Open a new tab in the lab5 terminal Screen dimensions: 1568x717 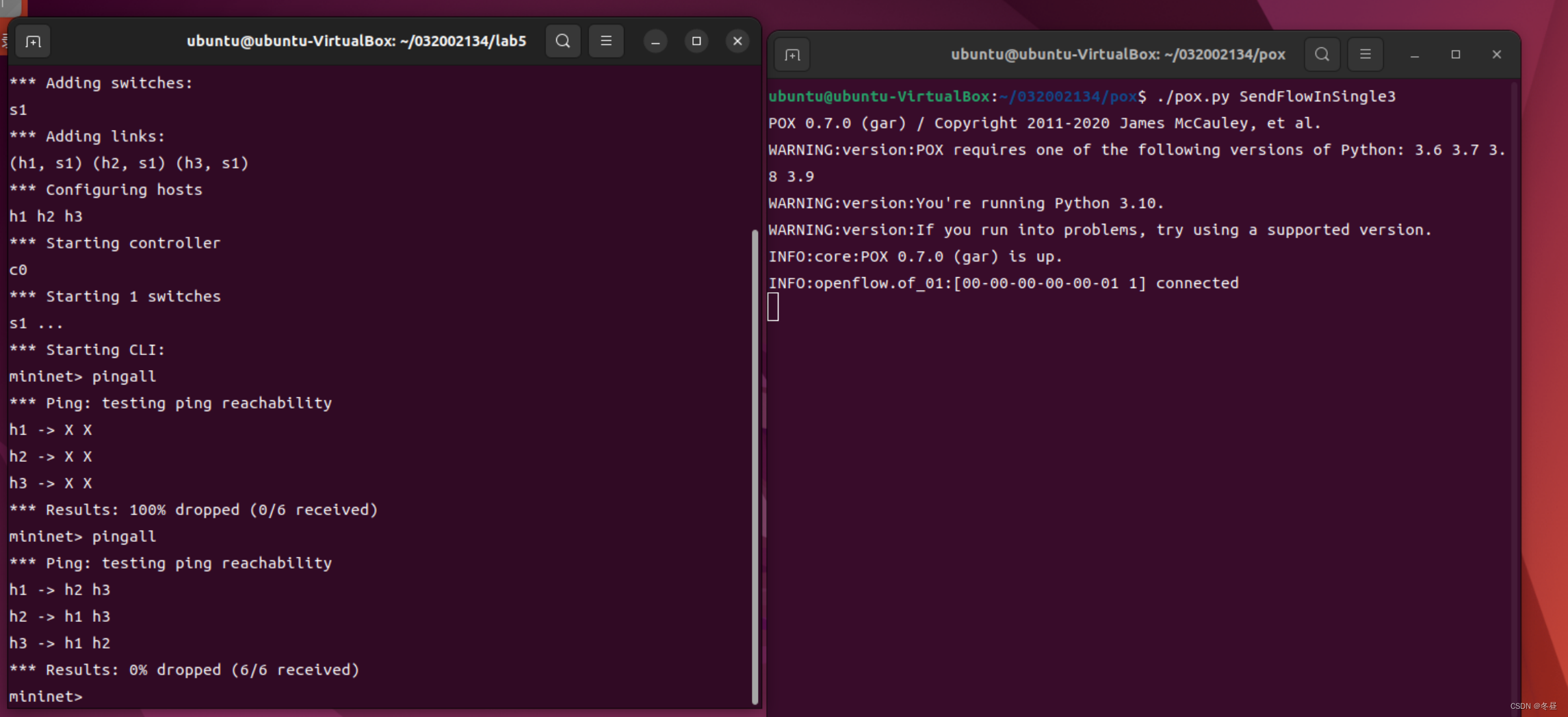coord(33,42)
